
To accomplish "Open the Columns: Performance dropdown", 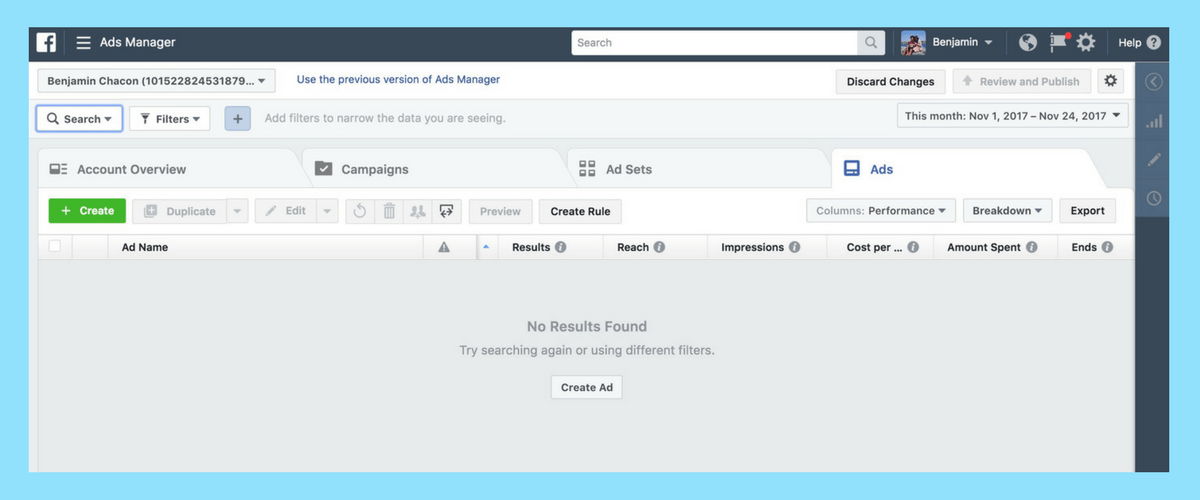I will pos(881,211).
